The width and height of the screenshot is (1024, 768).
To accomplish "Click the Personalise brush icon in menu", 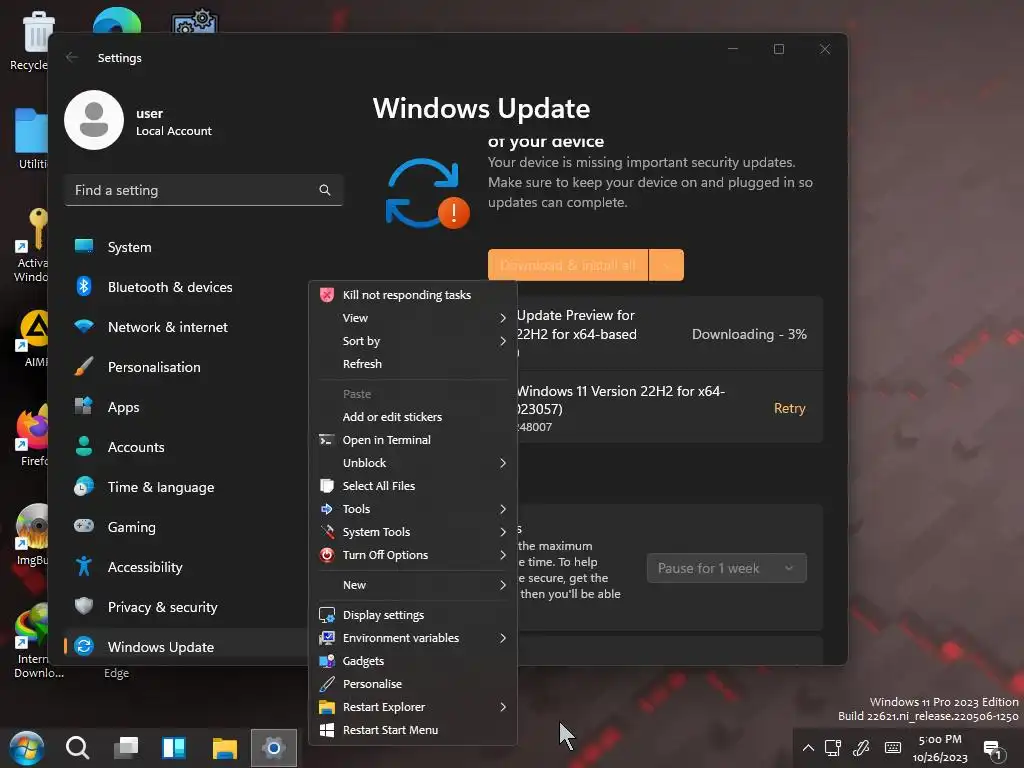I will (327, 684).
